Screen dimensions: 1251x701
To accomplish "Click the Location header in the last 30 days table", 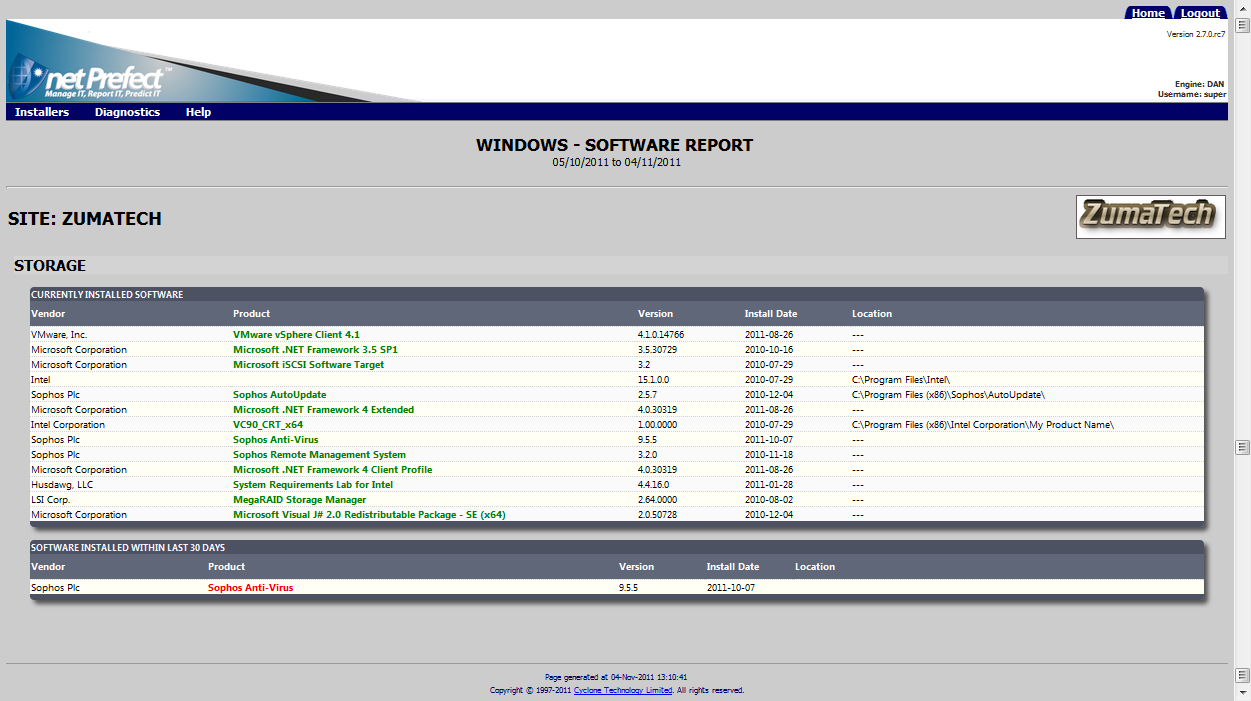I will point(815,567).
